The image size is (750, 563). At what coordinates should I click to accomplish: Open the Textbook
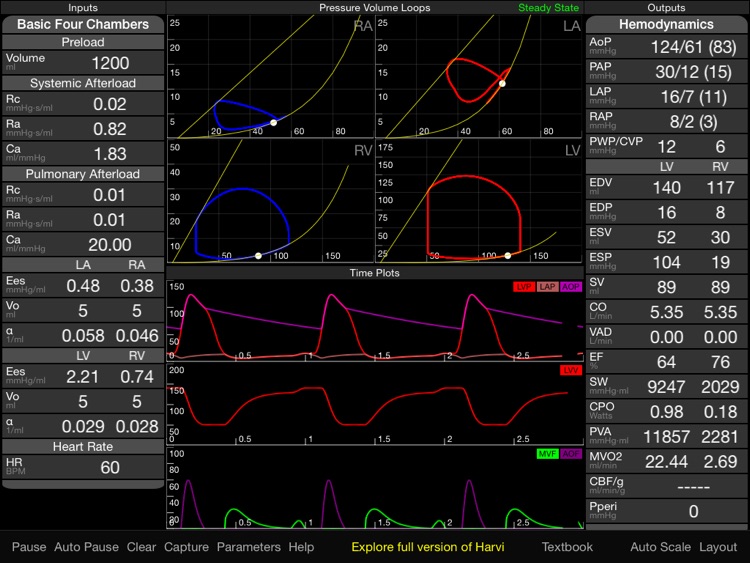[x=567, y=547]
